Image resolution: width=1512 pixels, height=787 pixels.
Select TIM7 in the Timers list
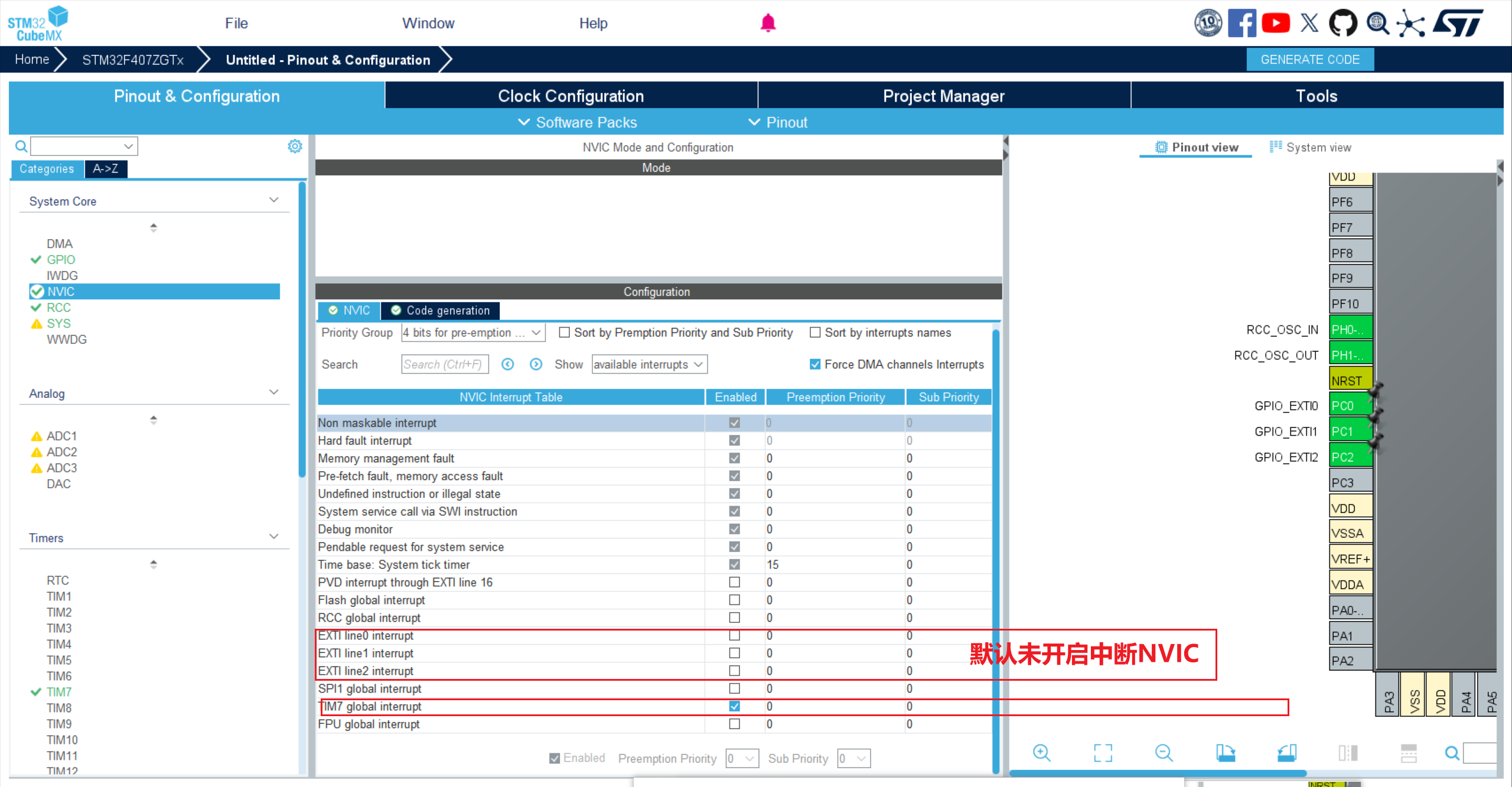59,692
